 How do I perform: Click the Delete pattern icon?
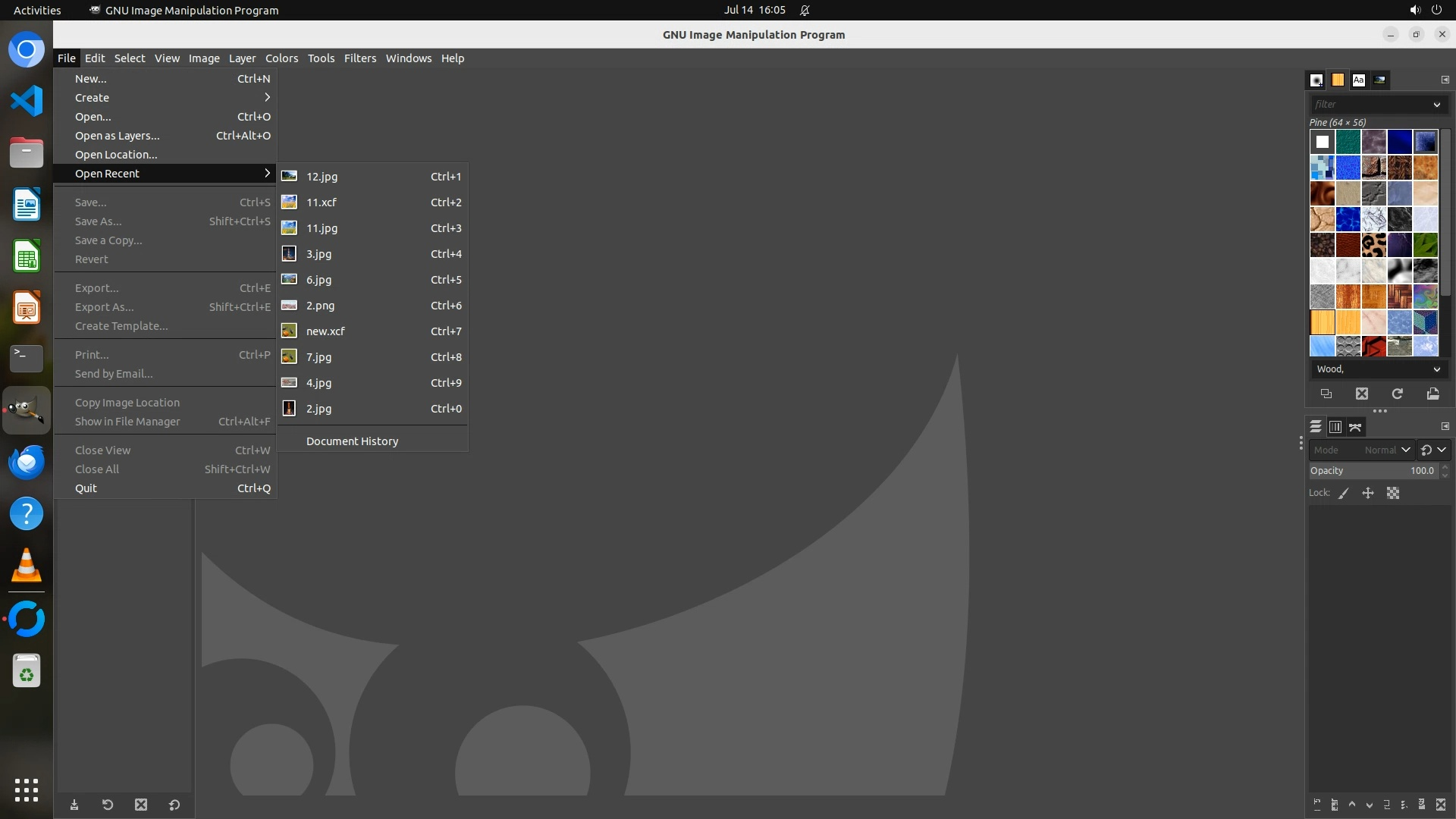[1362, 394]
